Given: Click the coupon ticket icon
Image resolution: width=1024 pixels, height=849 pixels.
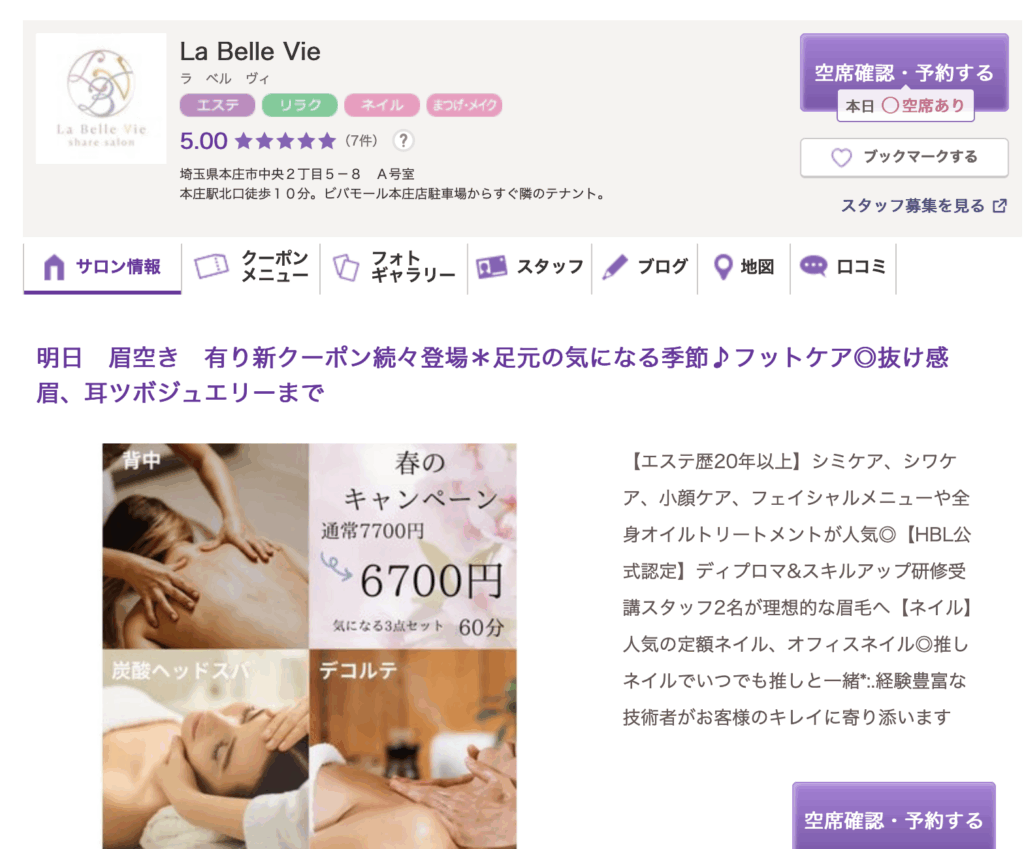Looking at the screenshot, I should coord(211,266).
